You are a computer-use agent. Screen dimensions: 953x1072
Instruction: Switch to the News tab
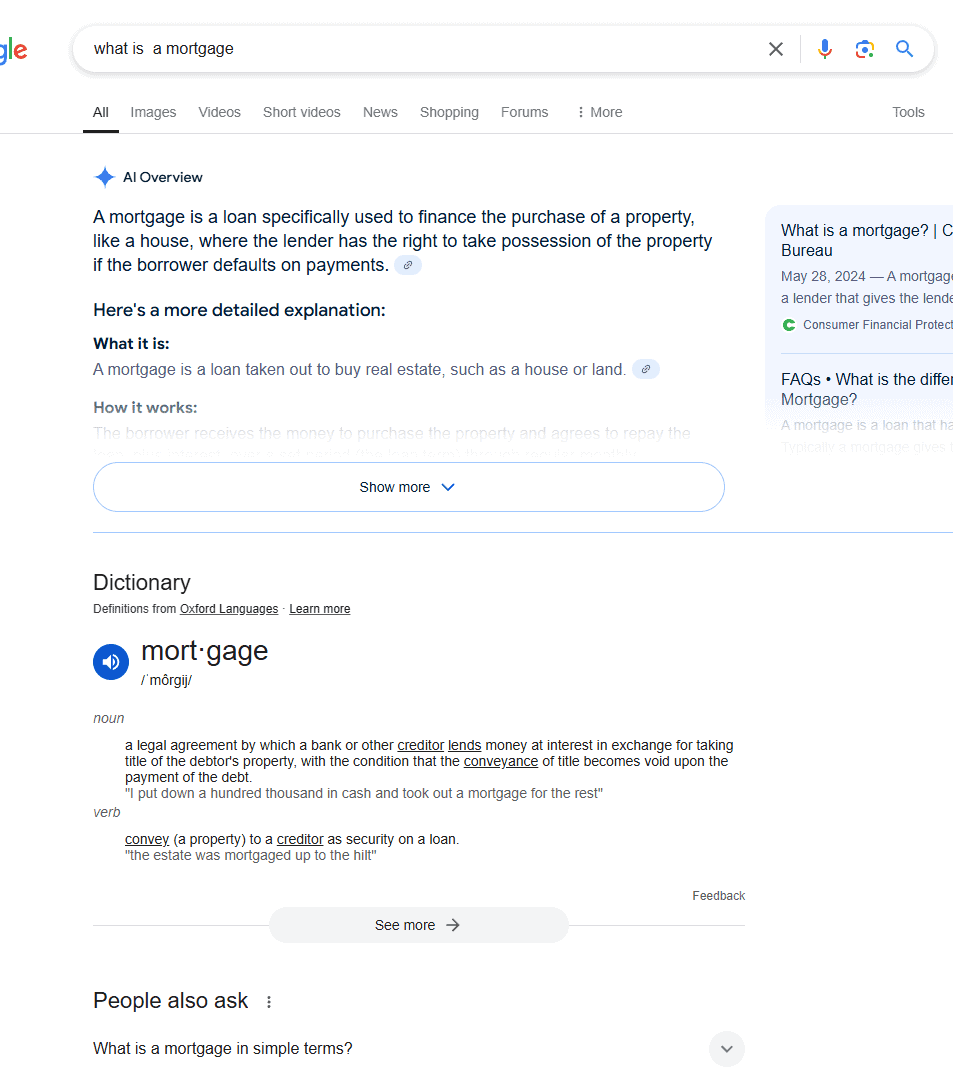coord(380,112)
